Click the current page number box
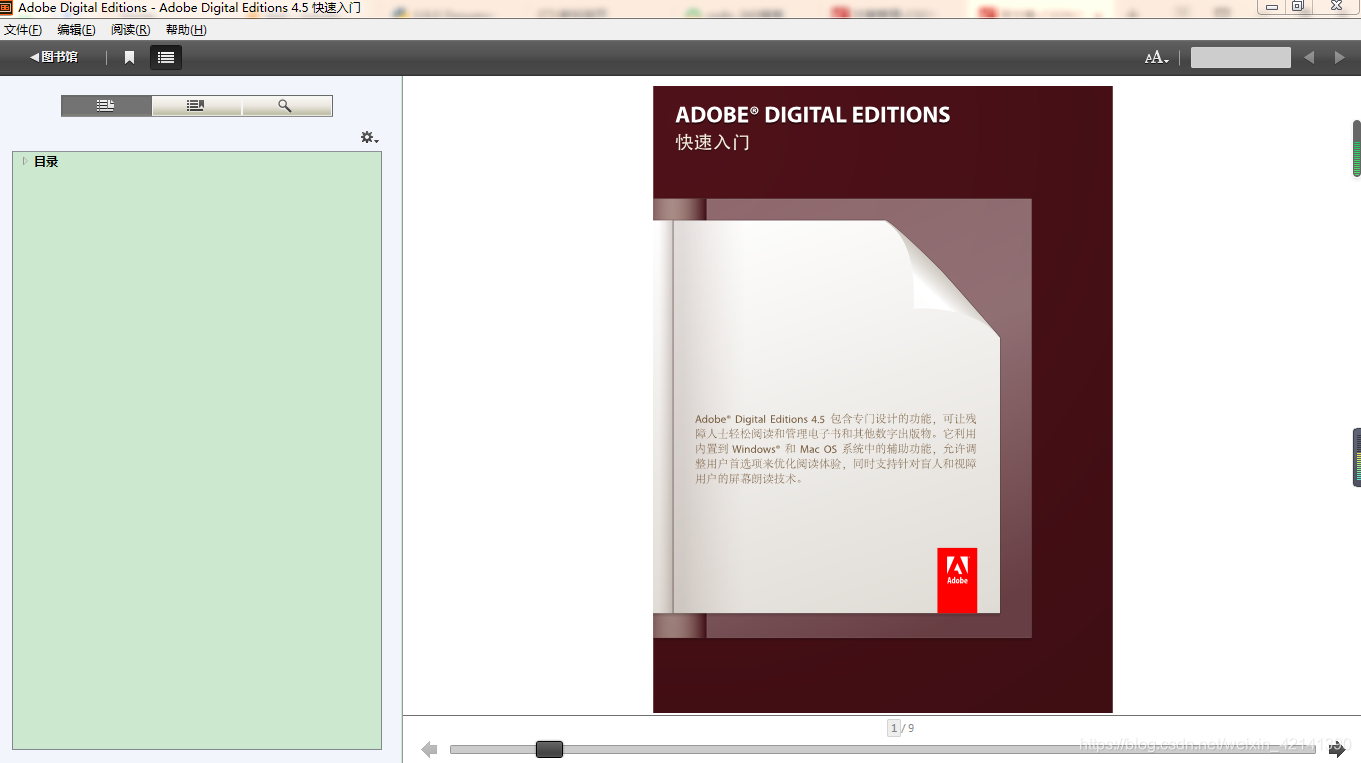This screenshot has height=763, width=1361. coord(894,728)
